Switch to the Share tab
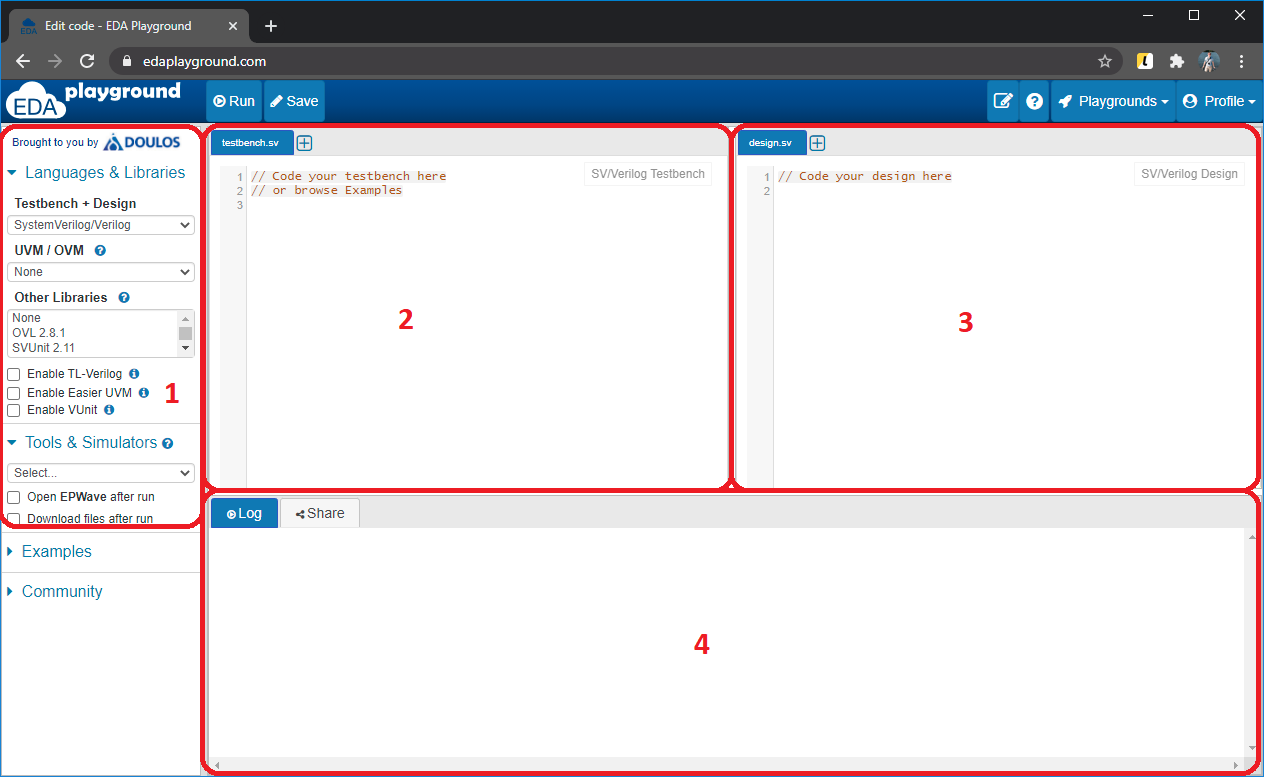1264x777 pixels. (x=320, y=513)
